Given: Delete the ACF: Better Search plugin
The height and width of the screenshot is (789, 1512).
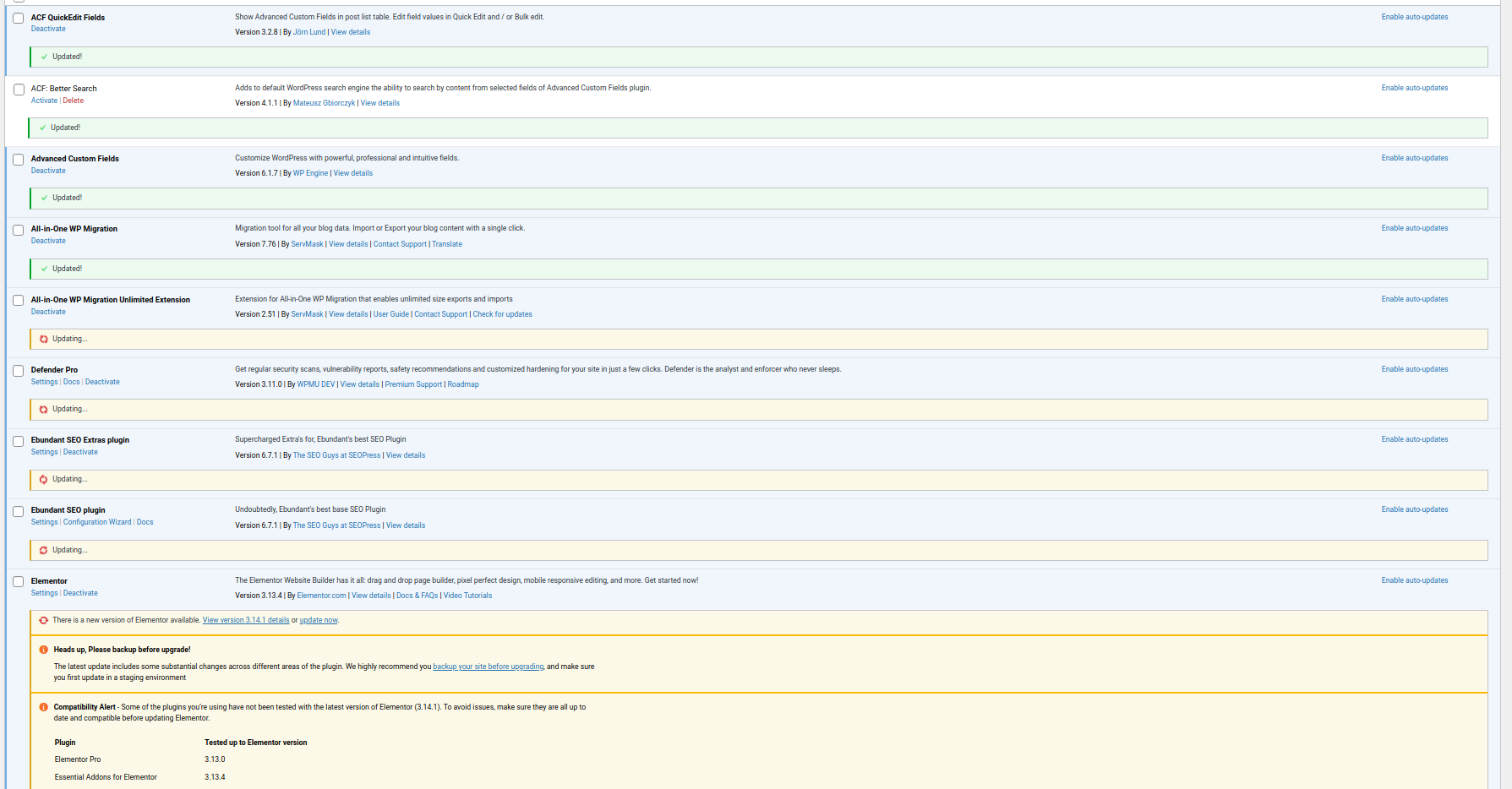Looking at the screenshot, I should [x=74, y=101].
